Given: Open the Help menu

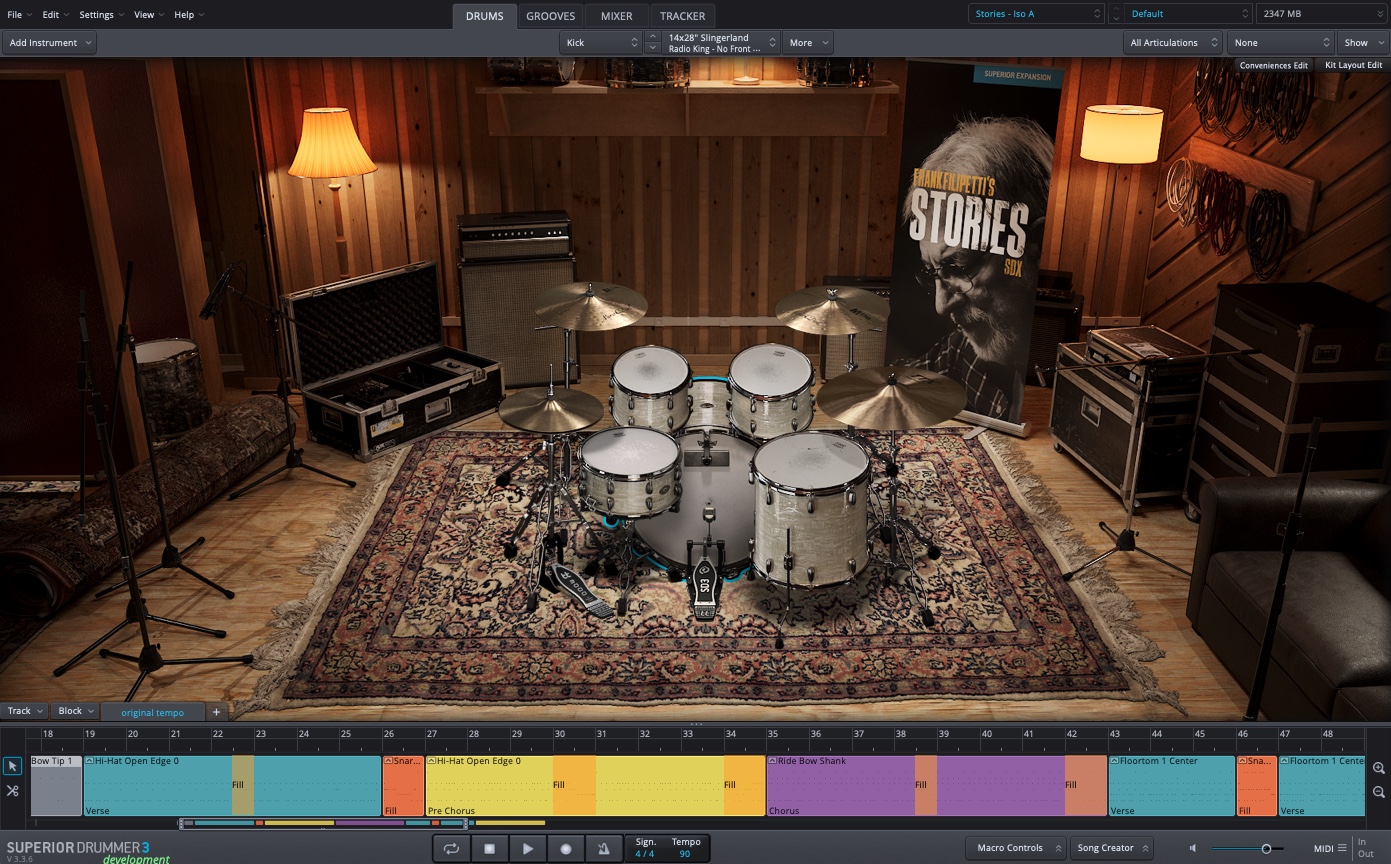Looking at the screenshot, I should click(x=189, y=15).
